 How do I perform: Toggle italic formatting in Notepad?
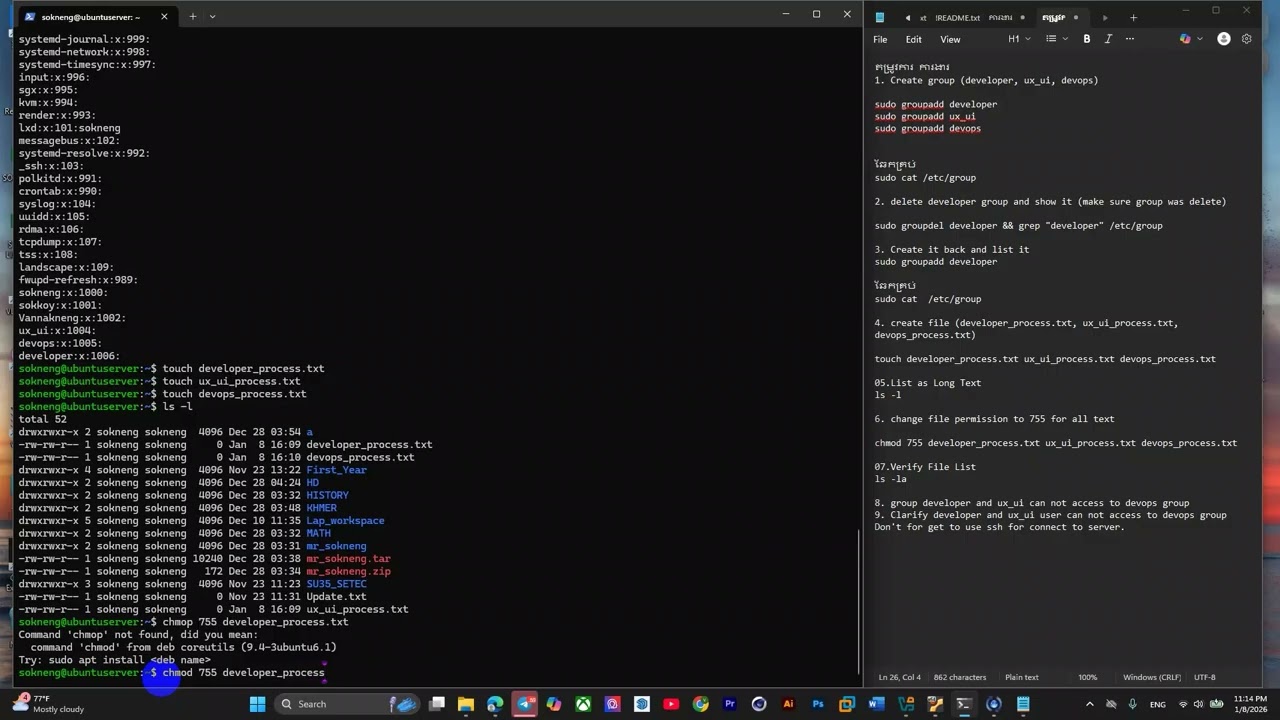1108,39
